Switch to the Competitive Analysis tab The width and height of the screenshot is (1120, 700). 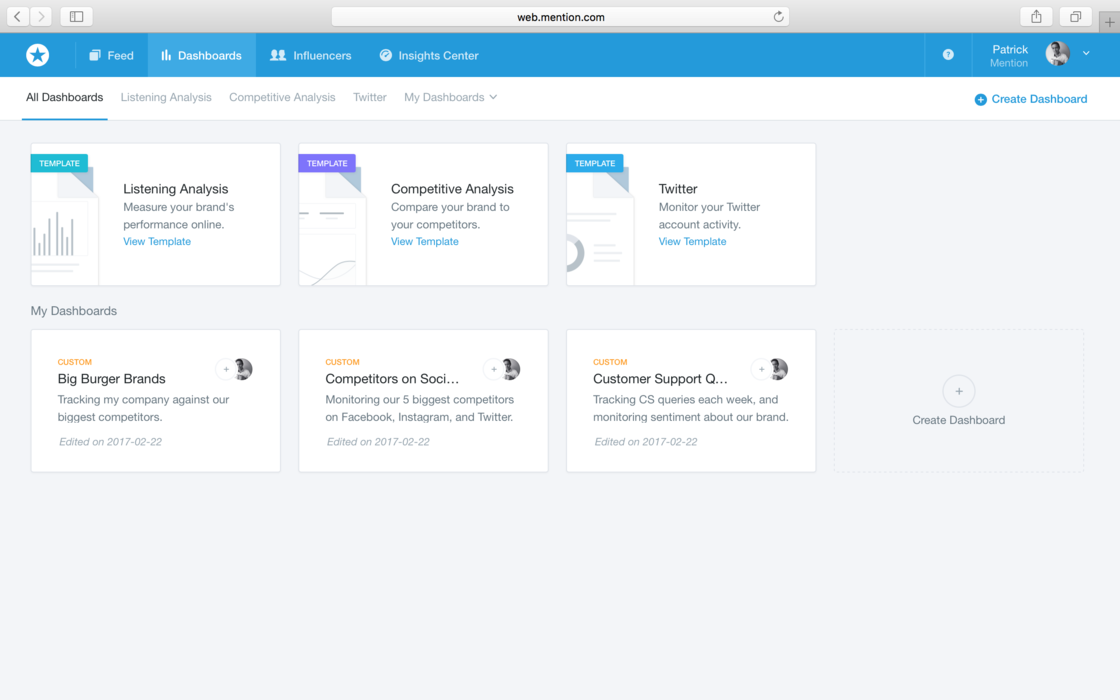282,97
